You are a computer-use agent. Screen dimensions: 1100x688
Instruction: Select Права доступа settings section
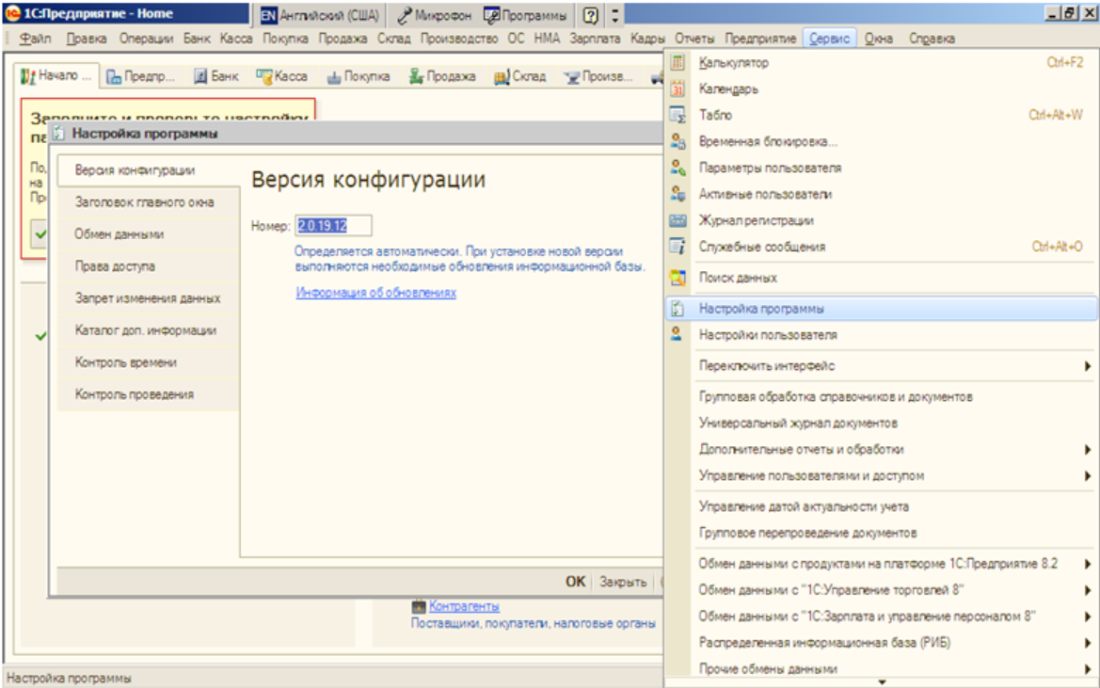pos(147,267)
